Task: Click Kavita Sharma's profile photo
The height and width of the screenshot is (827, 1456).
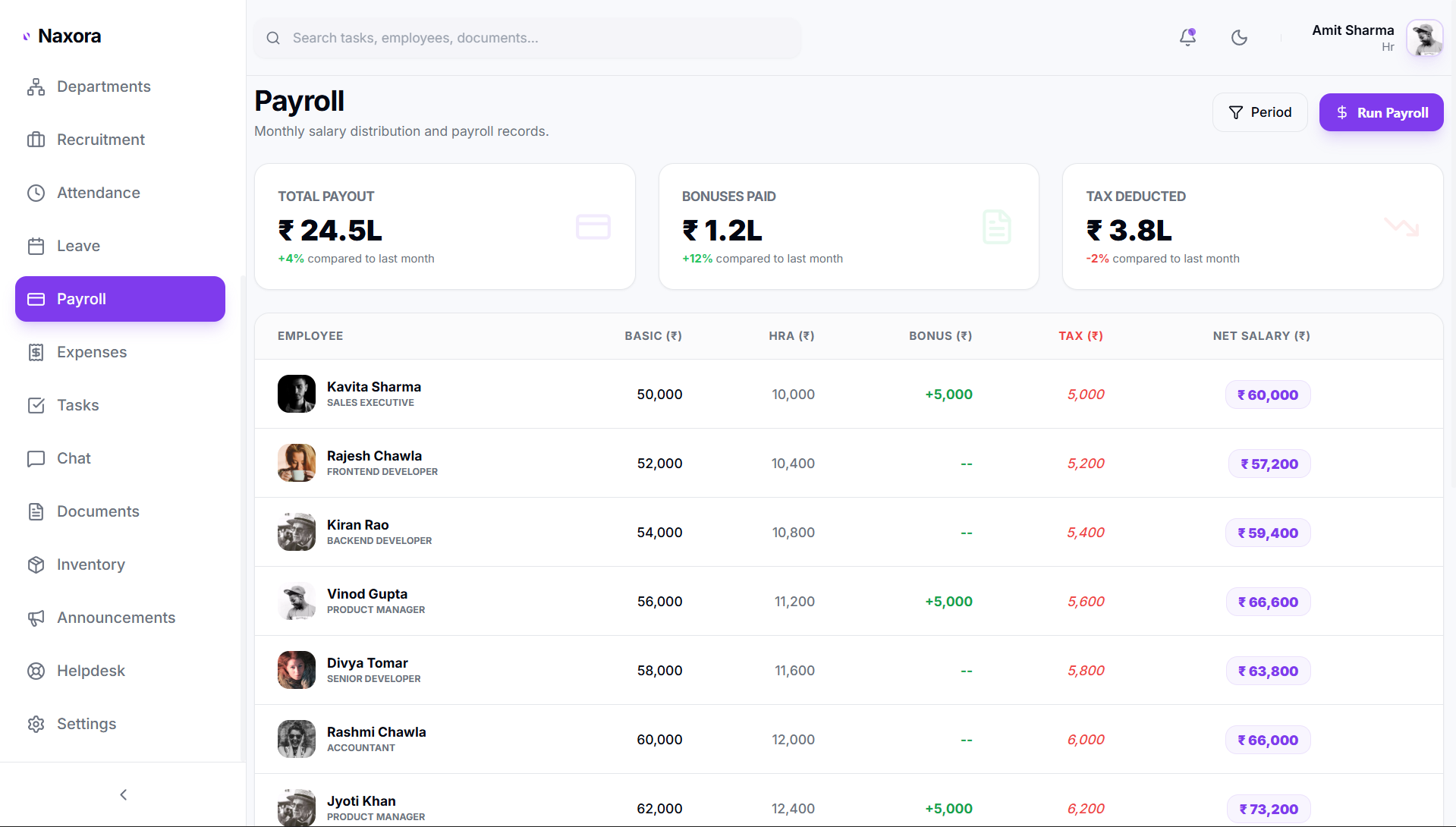Action: tap(296, 394)
